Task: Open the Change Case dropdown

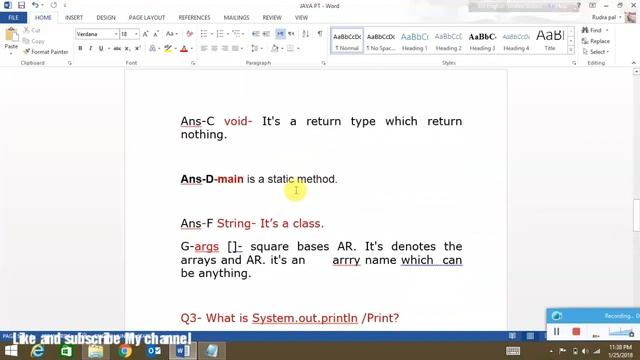Action: 171,34
